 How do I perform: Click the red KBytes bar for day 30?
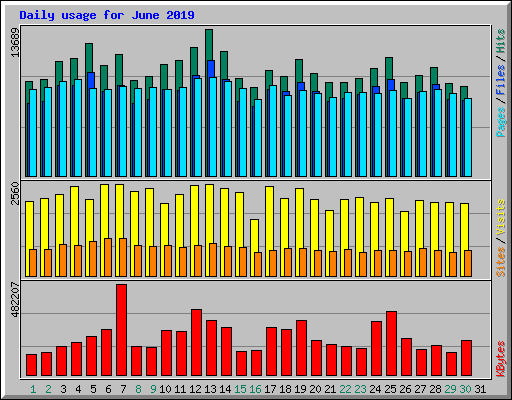click(467, 358)
